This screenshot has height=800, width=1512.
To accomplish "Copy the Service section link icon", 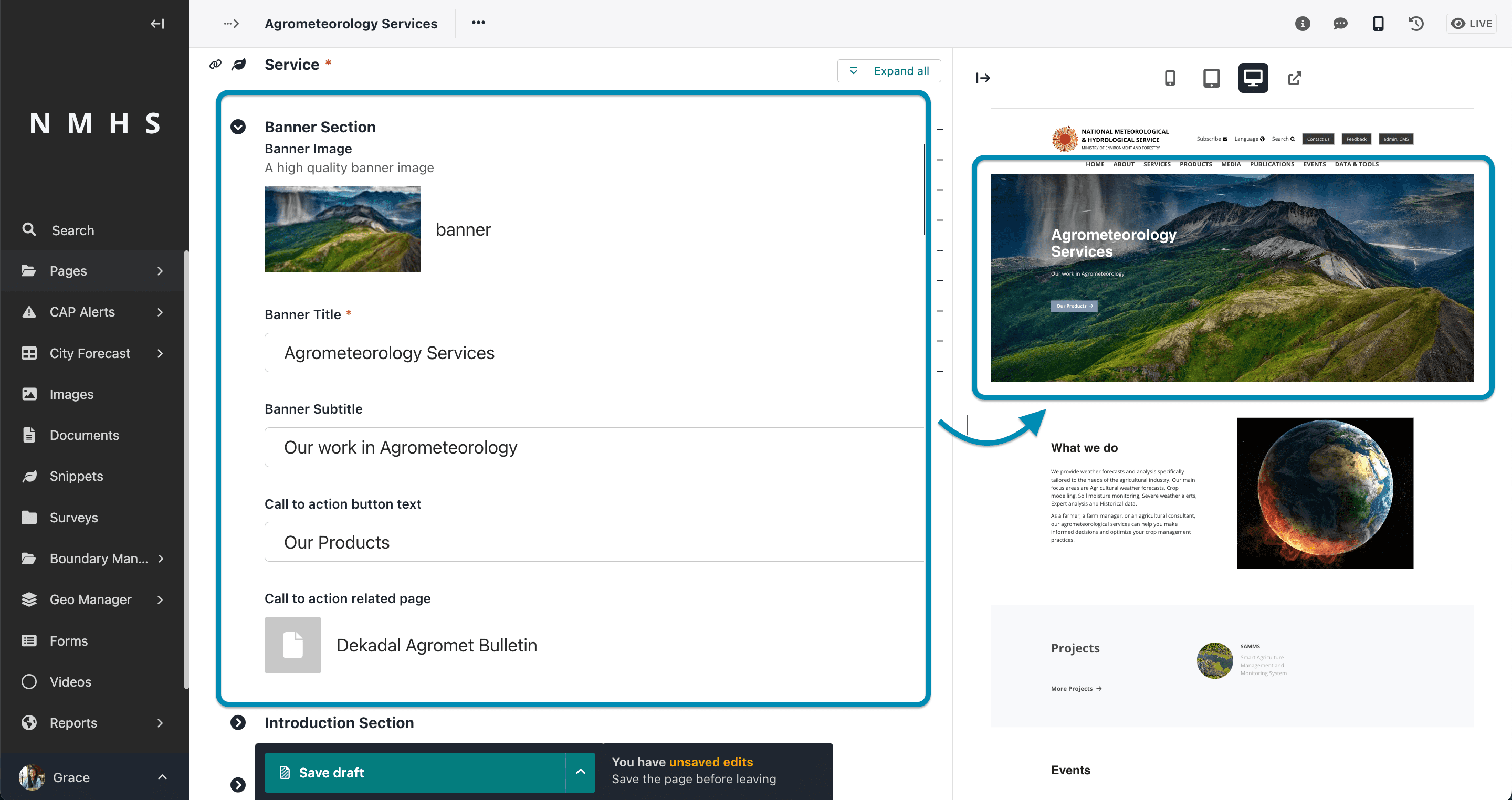I will coord(215,65).
